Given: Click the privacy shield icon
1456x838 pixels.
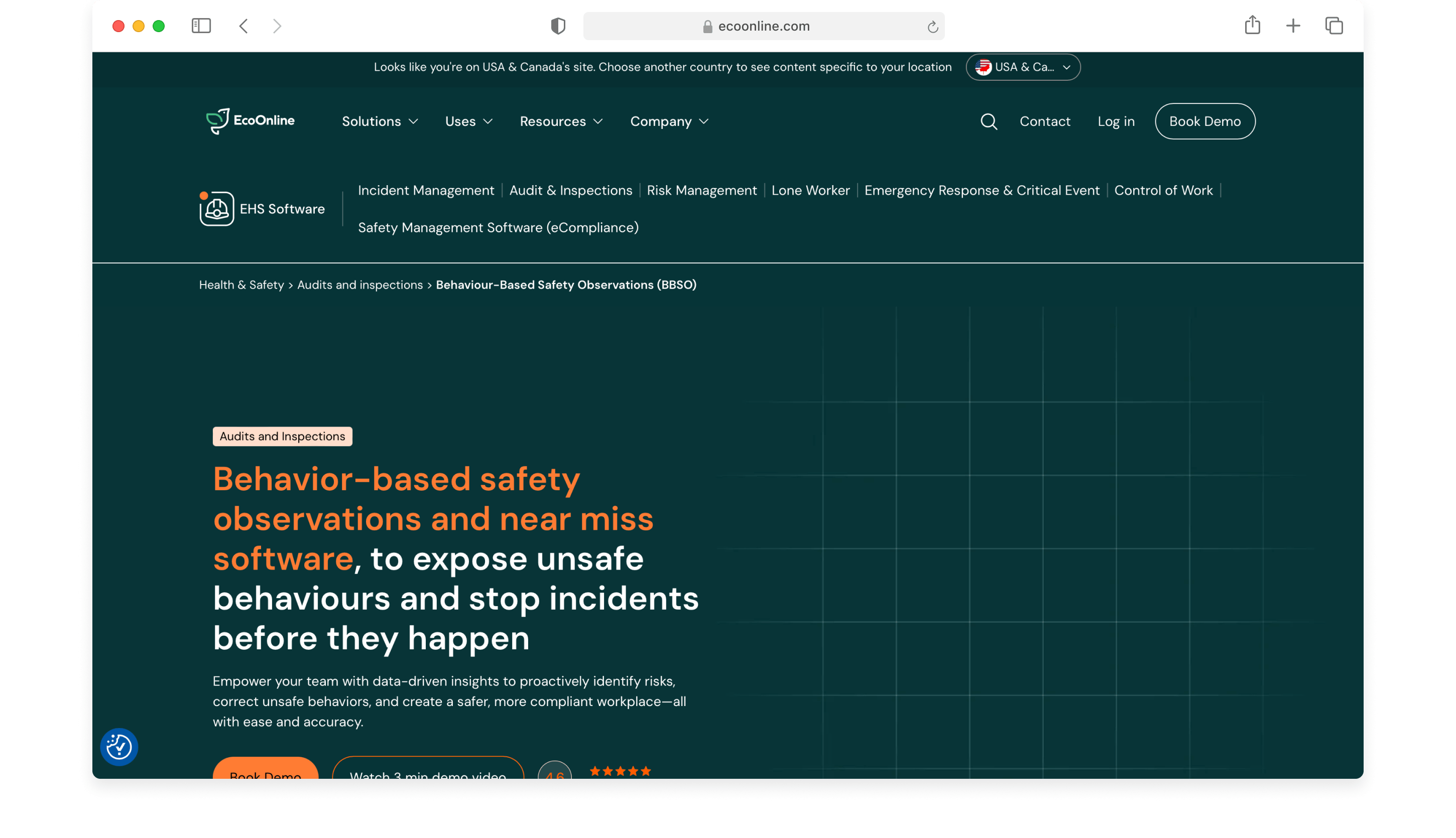Looking at the screenshot, I should coord(558,26).
